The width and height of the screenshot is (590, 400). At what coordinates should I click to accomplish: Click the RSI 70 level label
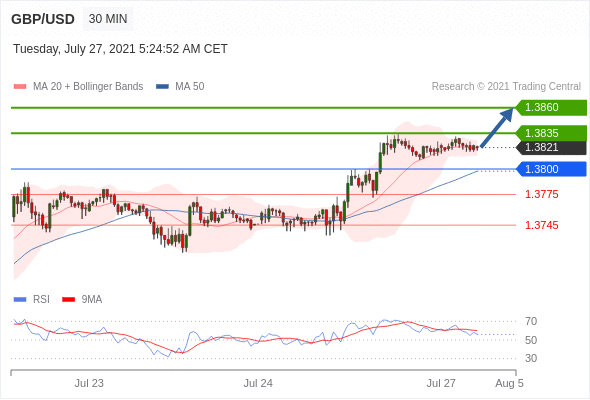pos(531,321)
